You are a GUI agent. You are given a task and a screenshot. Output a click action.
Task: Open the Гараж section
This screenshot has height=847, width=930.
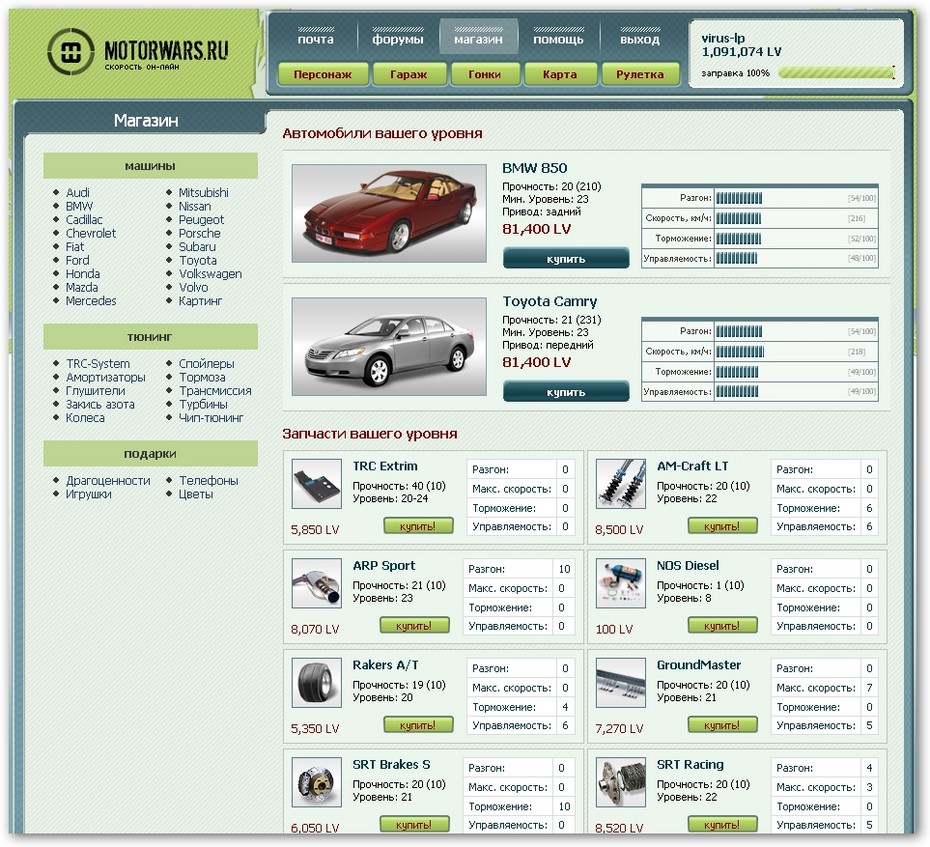[x=409, y=75]
